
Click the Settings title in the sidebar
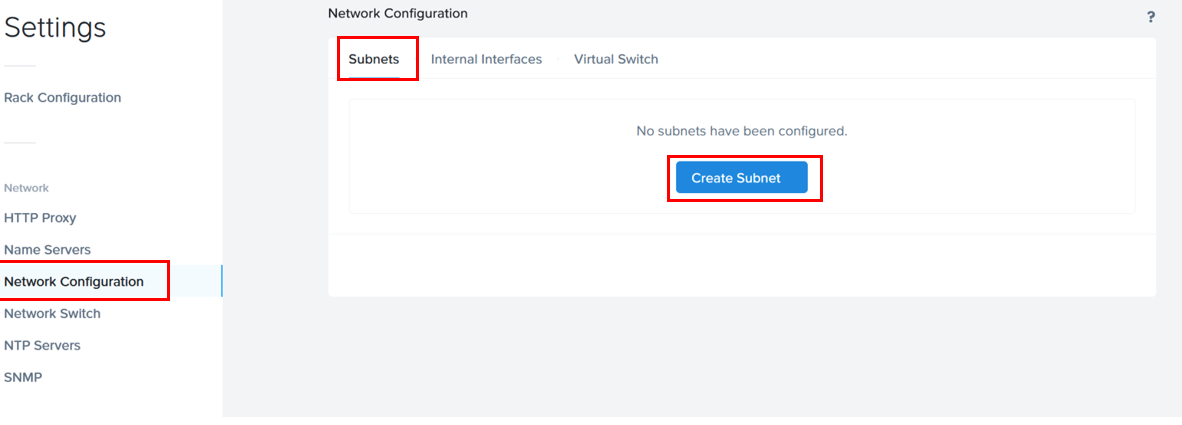point(55,28)
